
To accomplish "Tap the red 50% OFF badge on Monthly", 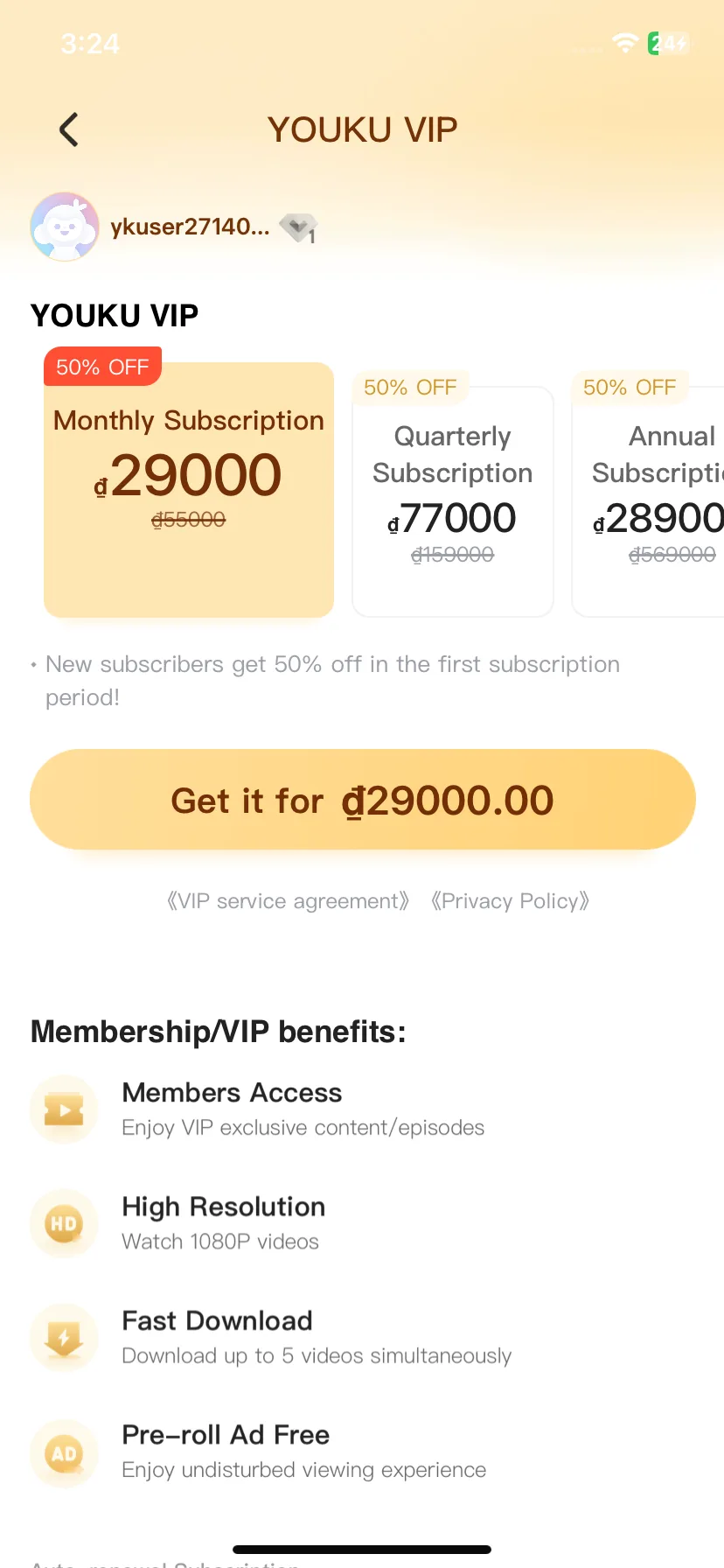I will click(x=102, y=367).
